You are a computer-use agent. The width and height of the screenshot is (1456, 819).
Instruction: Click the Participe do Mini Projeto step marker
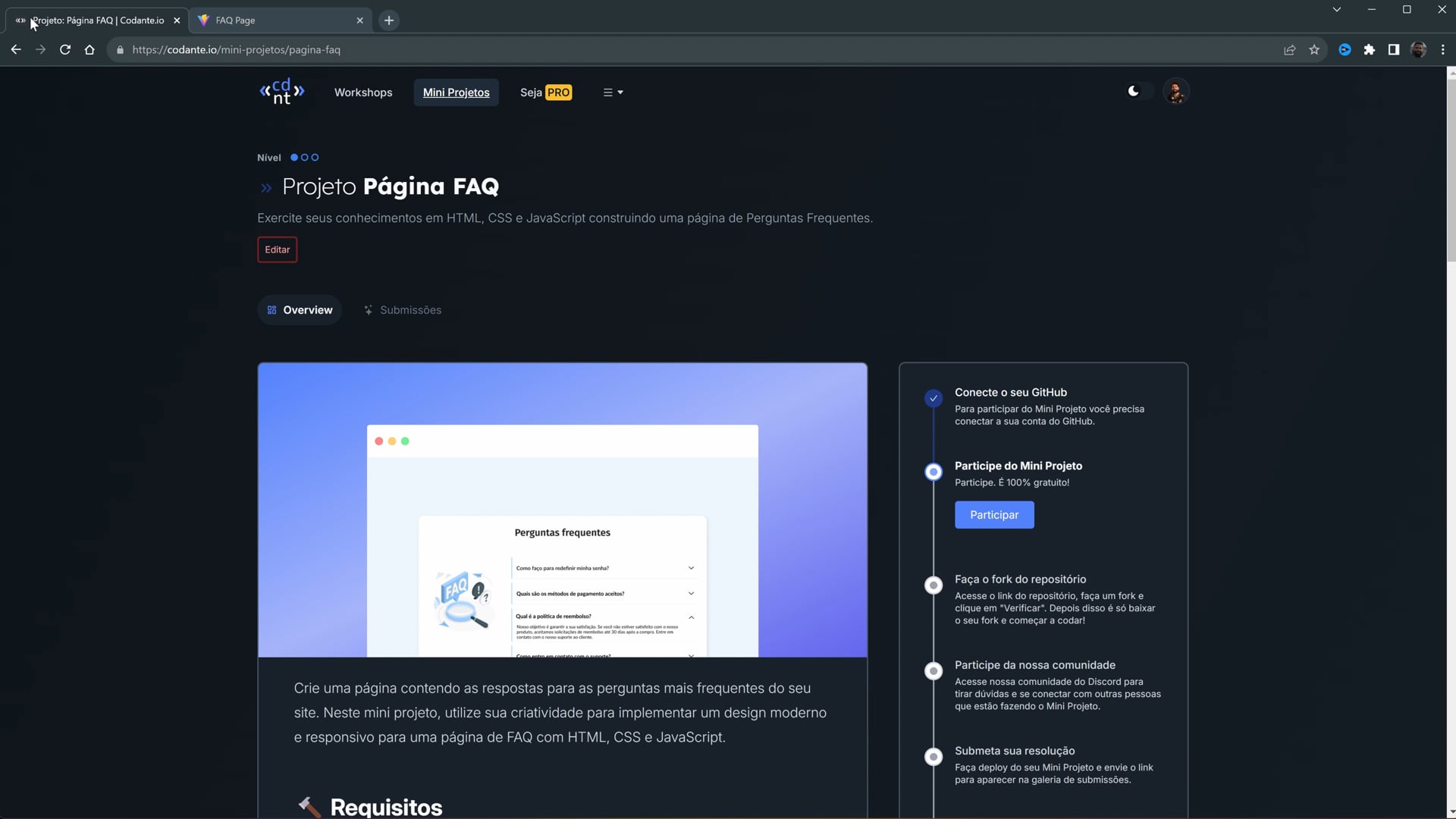[x=934, y=472]
